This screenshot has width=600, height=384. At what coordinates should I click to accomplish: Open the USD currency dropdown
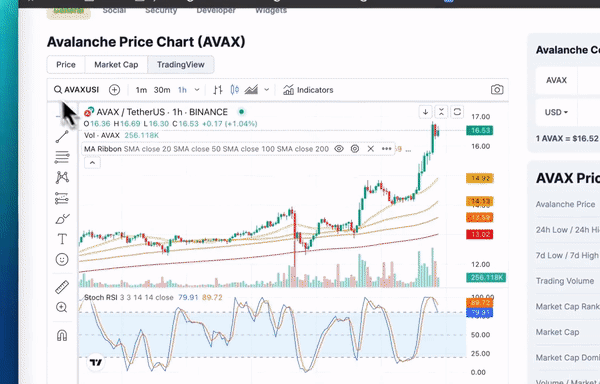click(556, 112)
